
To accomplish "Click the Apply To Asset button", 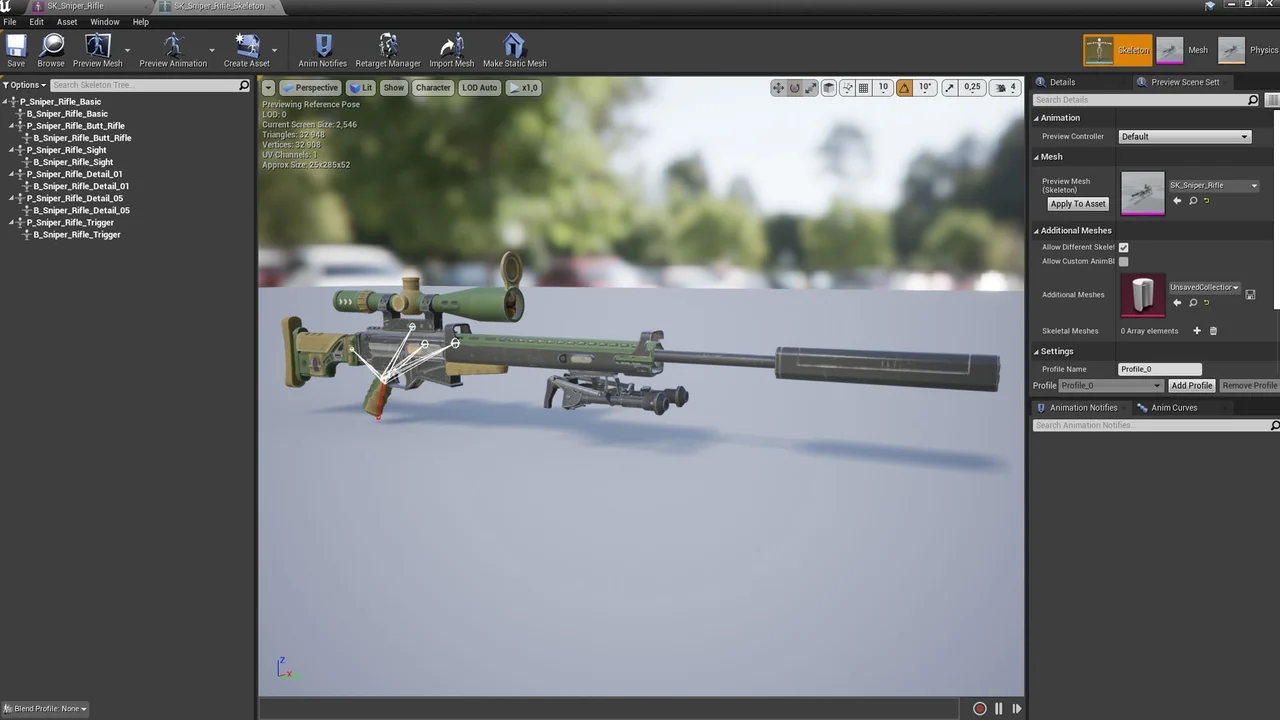I will 1077,203.
